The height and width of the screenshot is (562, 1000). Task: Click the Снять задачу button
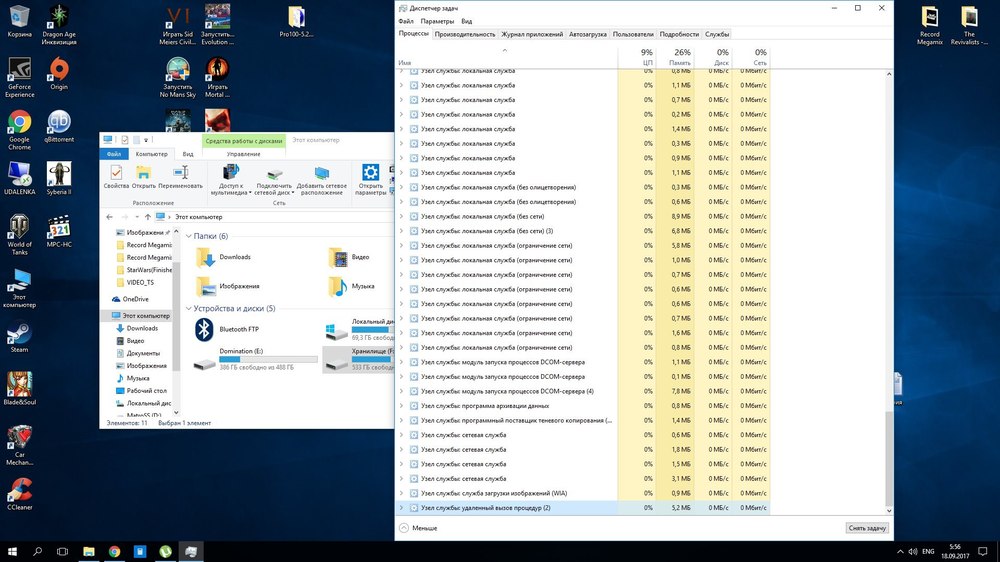[866, 528]
